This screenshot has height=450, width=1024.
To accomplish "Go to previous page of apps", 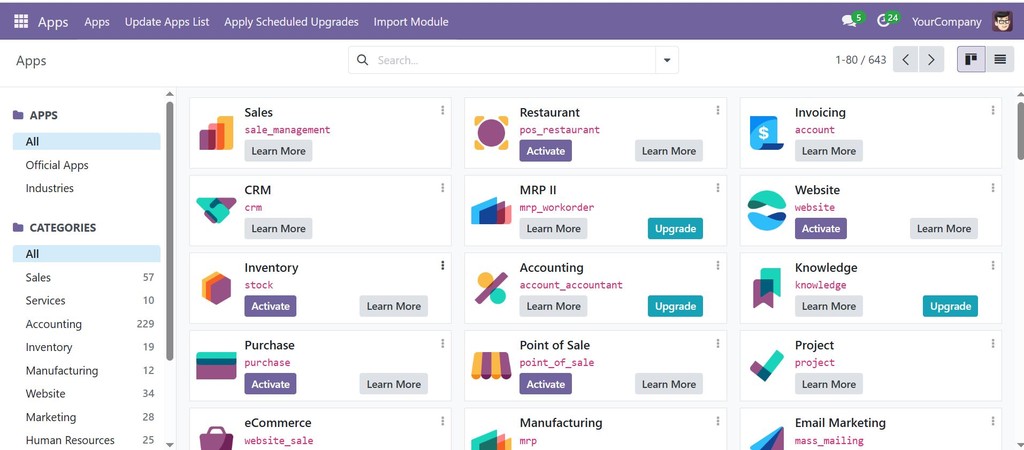I will pyautogui.click(x=906, y=59).
